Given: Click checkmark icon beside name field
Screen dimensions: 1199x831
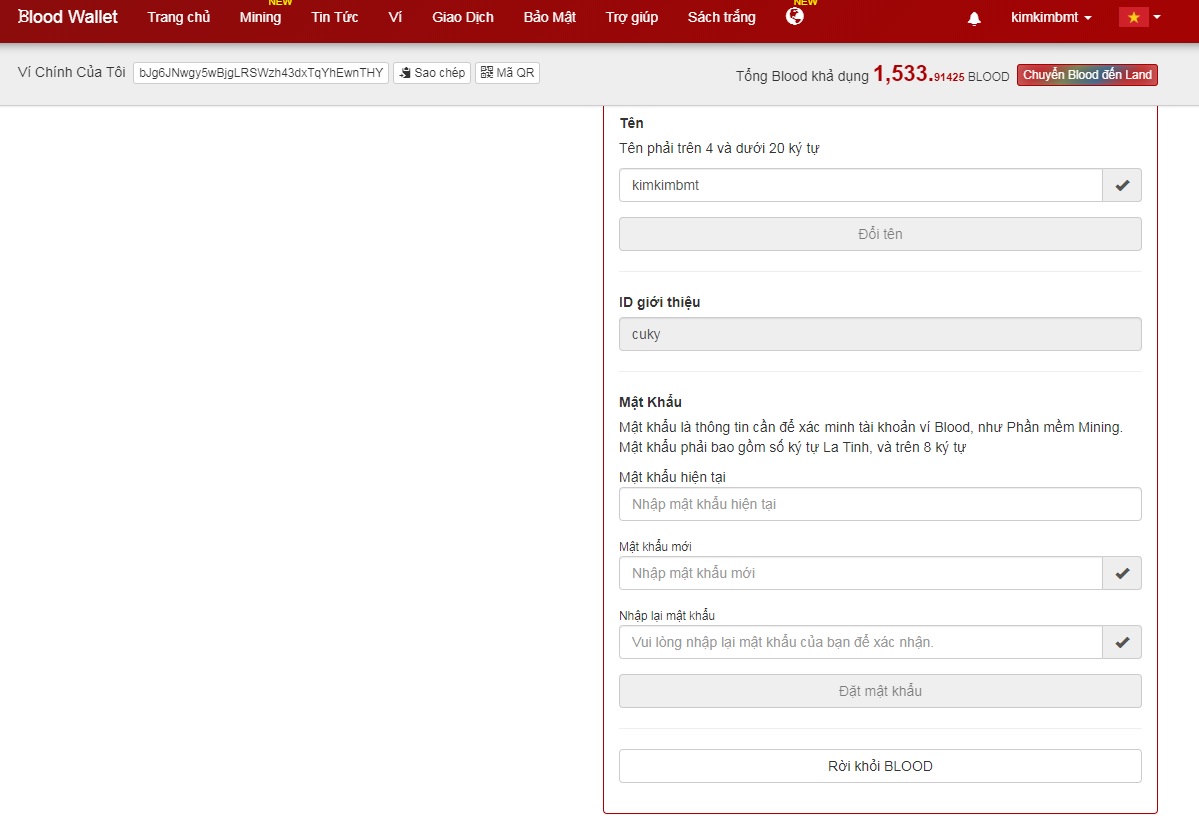Looking at the screenshot, I should (1122, 185).
